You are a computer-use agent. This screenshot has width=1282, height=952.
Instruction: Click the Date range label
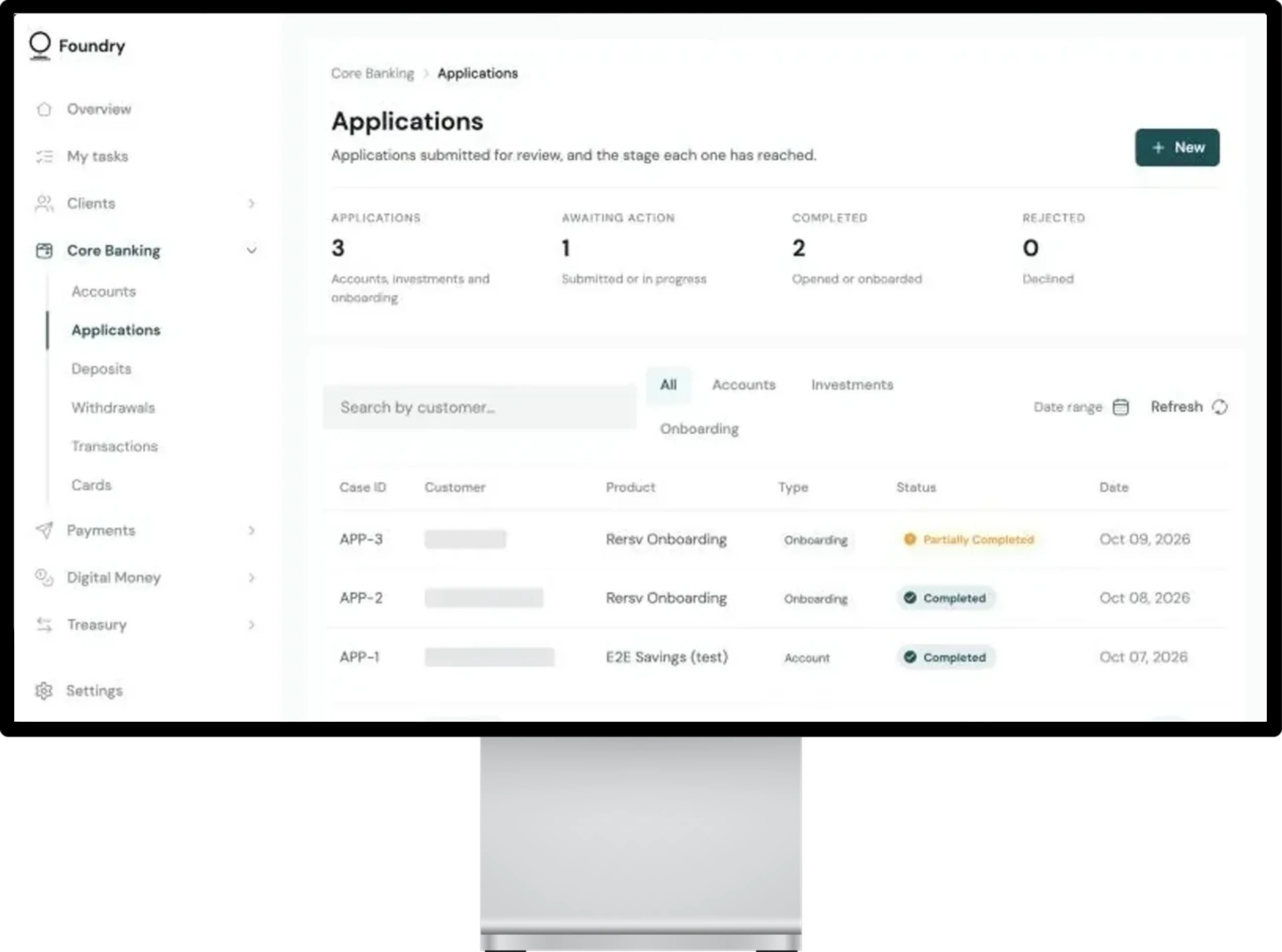[x=1067, y=407]
